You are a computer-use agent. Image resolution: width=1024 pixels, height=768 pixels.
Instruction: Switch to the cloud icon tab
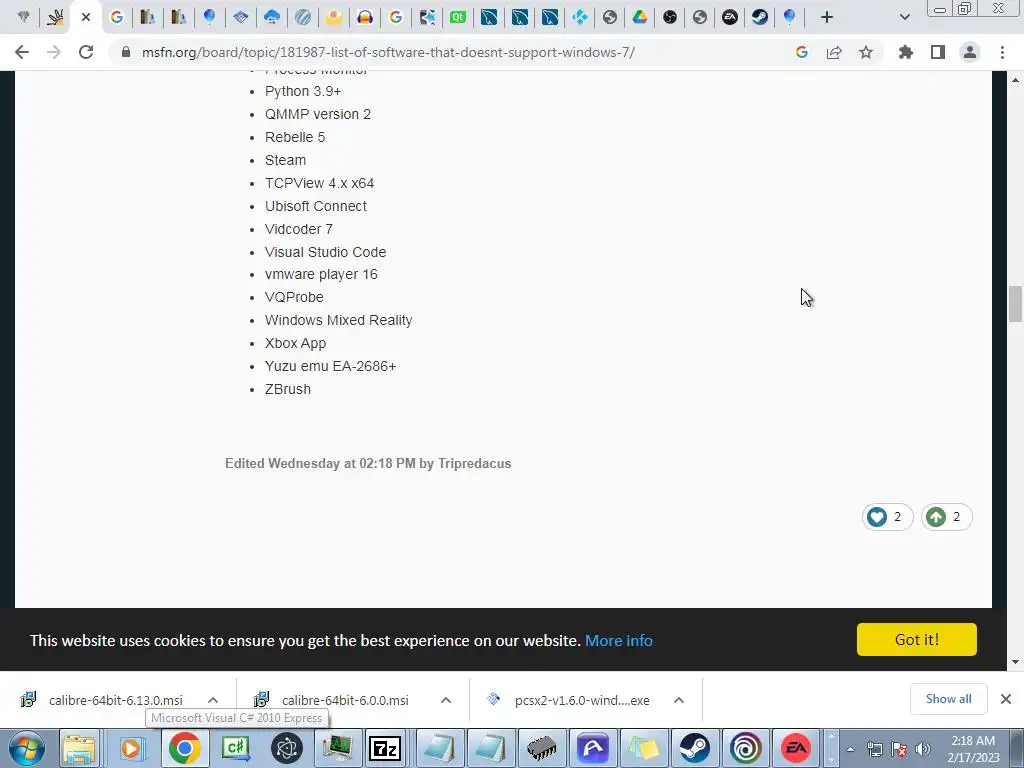click(272, 18)
